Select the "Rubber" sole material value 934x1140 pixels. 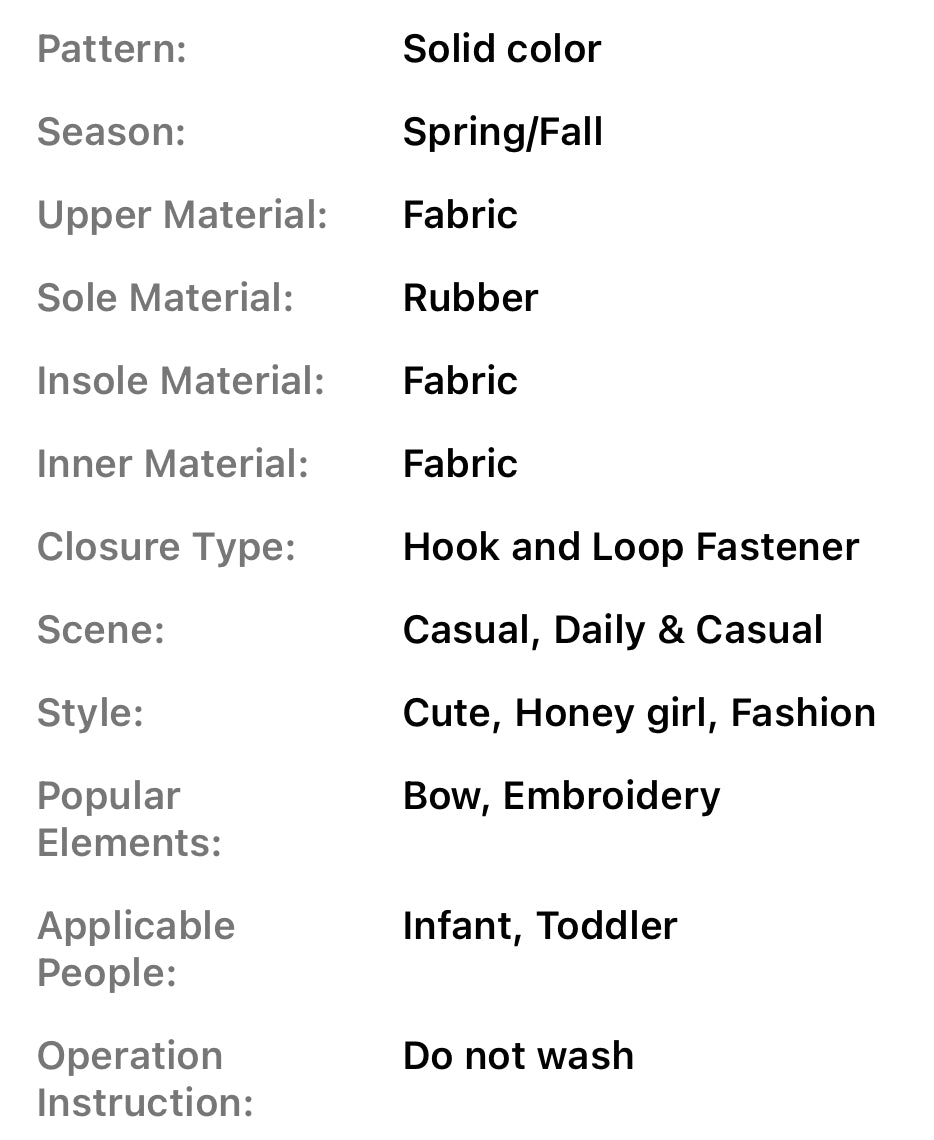point(470,298)
